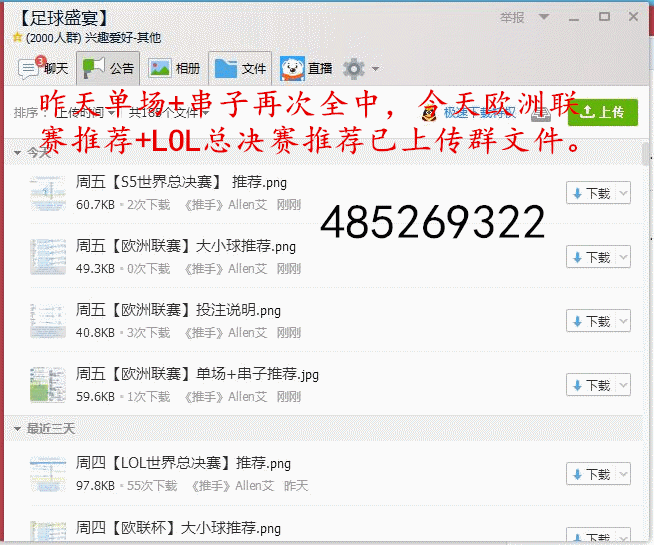Click the green flag announcement icon
654x545 pixels.
tap(93, 68)
